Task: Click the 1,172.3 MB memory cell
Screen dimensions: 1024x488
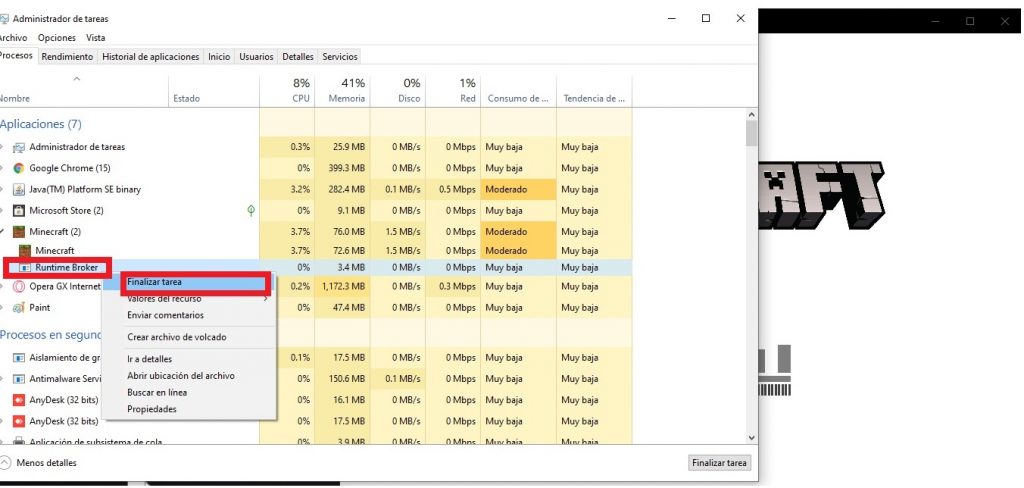Action: (342, 286)
